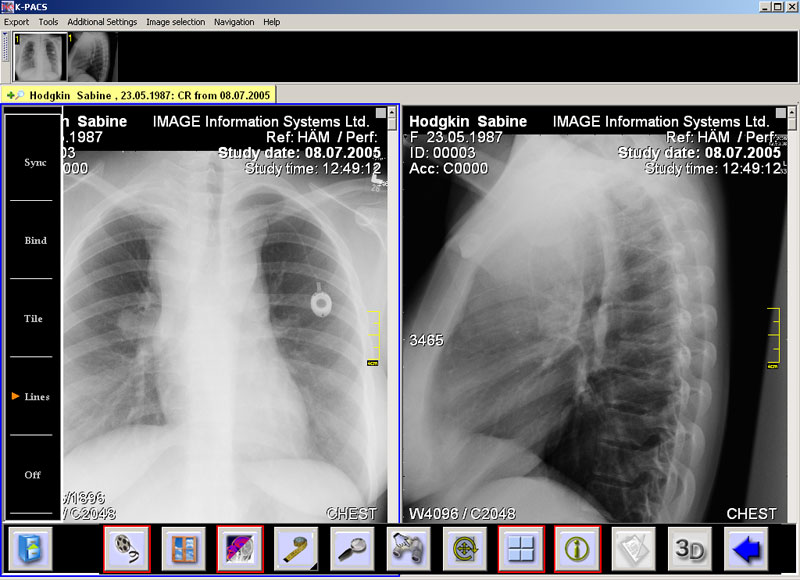Click the binoculars search icon
Image resolution: width=800 pixels, height=580 pixels.
pos(408,549)
